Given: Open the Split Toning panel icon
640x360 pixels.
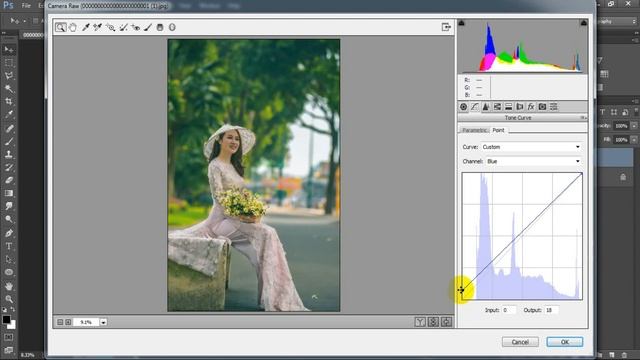Looking at the screenshot, I should [509, 107].
